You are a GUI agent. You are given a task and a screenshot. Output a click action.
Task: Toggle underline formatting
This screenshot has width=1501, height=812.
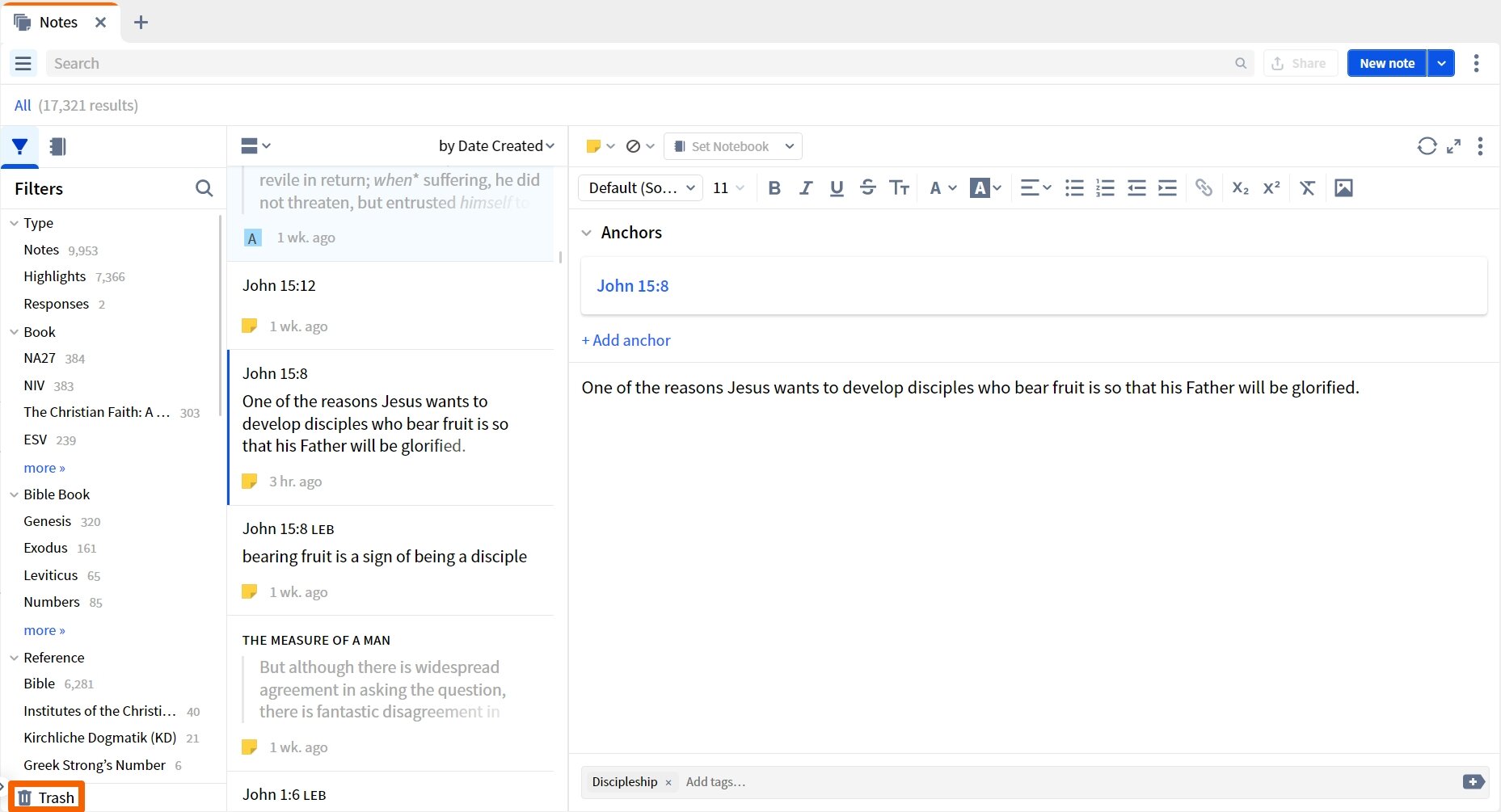click(x=837, y=188)
